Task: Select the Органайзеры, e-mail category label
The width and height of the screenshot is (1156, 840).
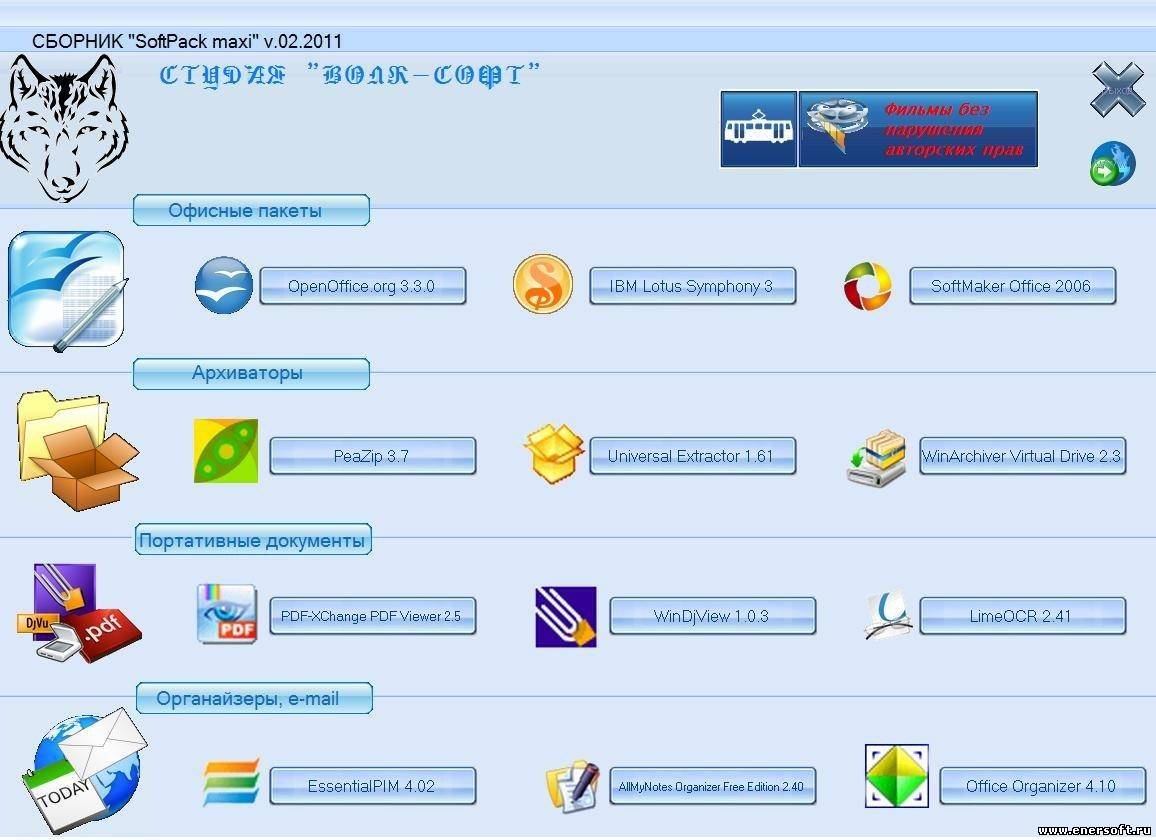Action: [254, 698]
